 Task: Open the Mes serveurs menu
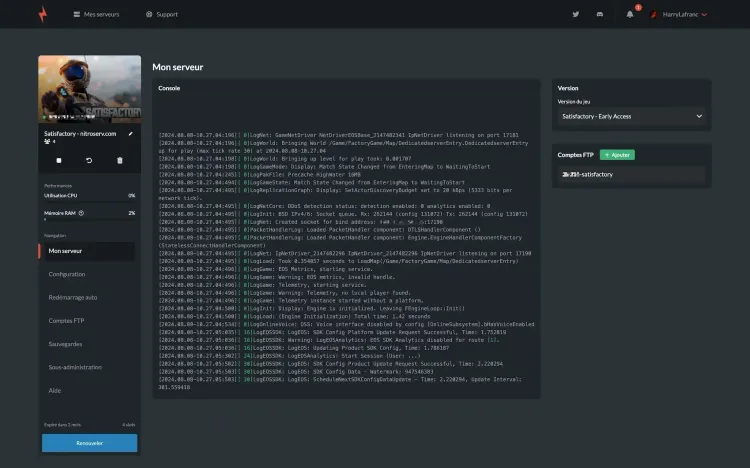pyautogui.click(x=96, y=14)
